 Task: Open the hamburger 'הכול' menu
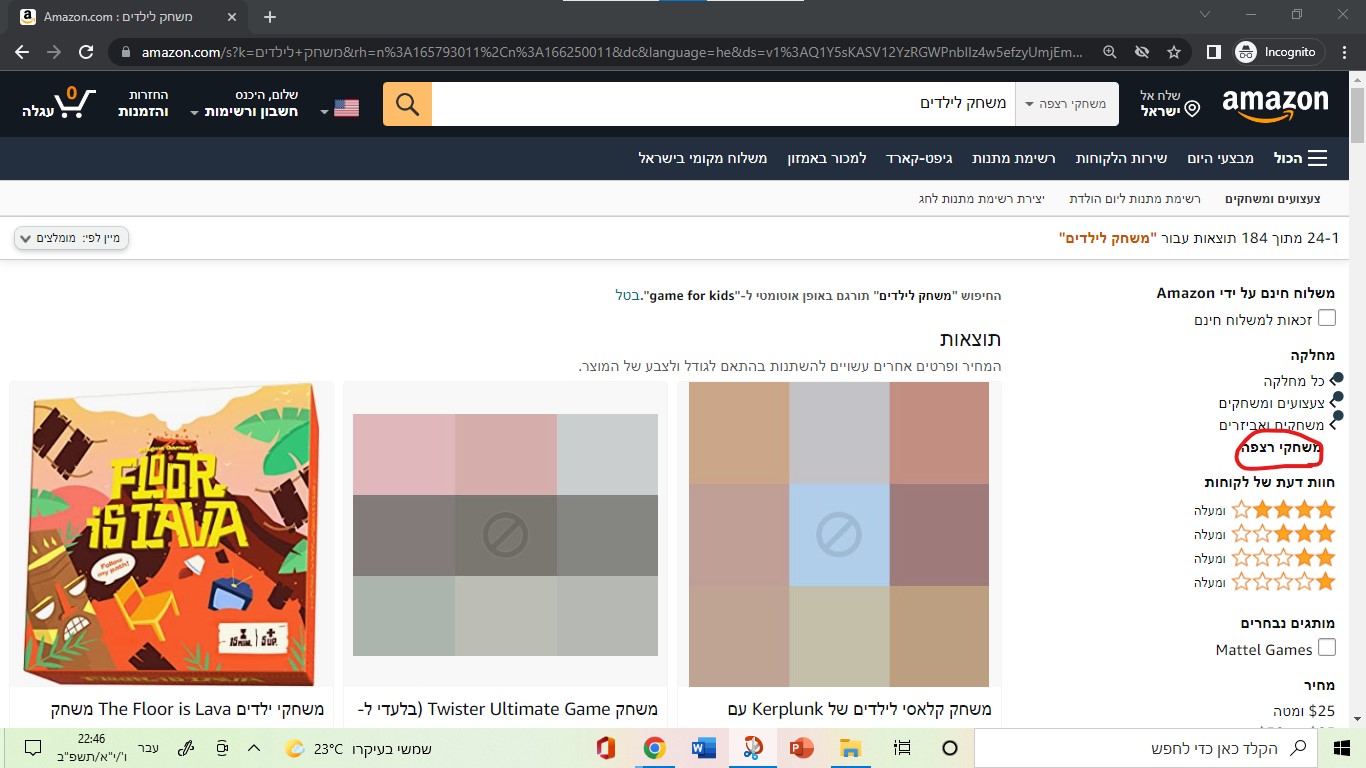pos(1300,158)
